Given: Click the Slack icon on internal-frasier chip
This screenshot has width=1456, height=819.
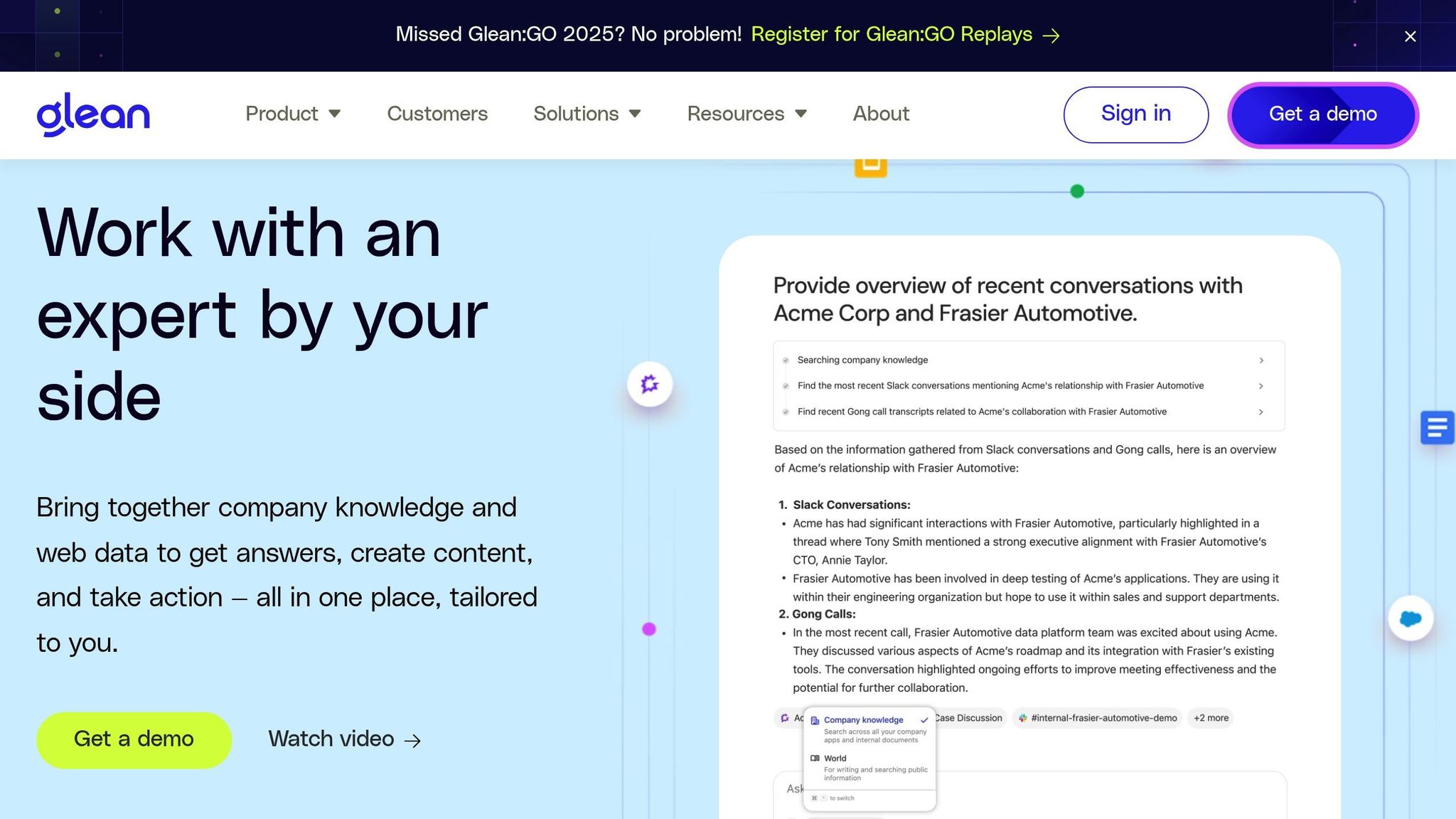Looking at the screenshot, I should click(1022, 718).
